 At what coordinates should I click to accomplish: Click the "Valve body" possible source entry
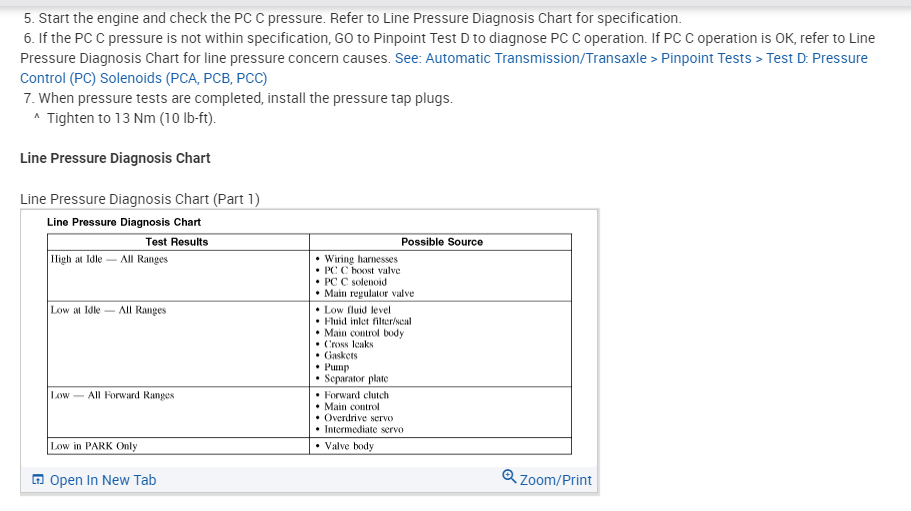tap(349, 446)
